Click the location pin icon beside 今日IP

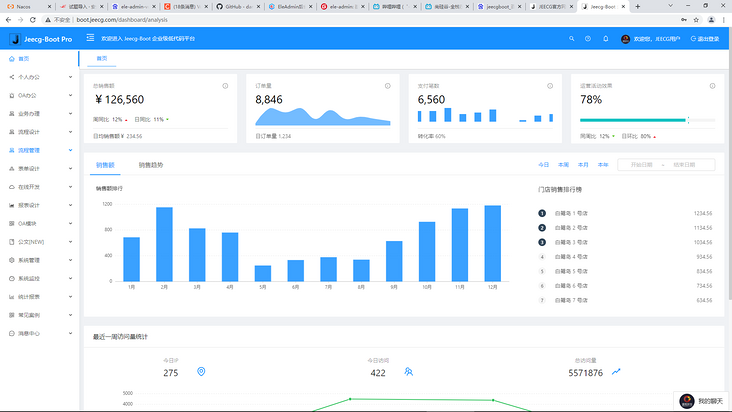201,372
